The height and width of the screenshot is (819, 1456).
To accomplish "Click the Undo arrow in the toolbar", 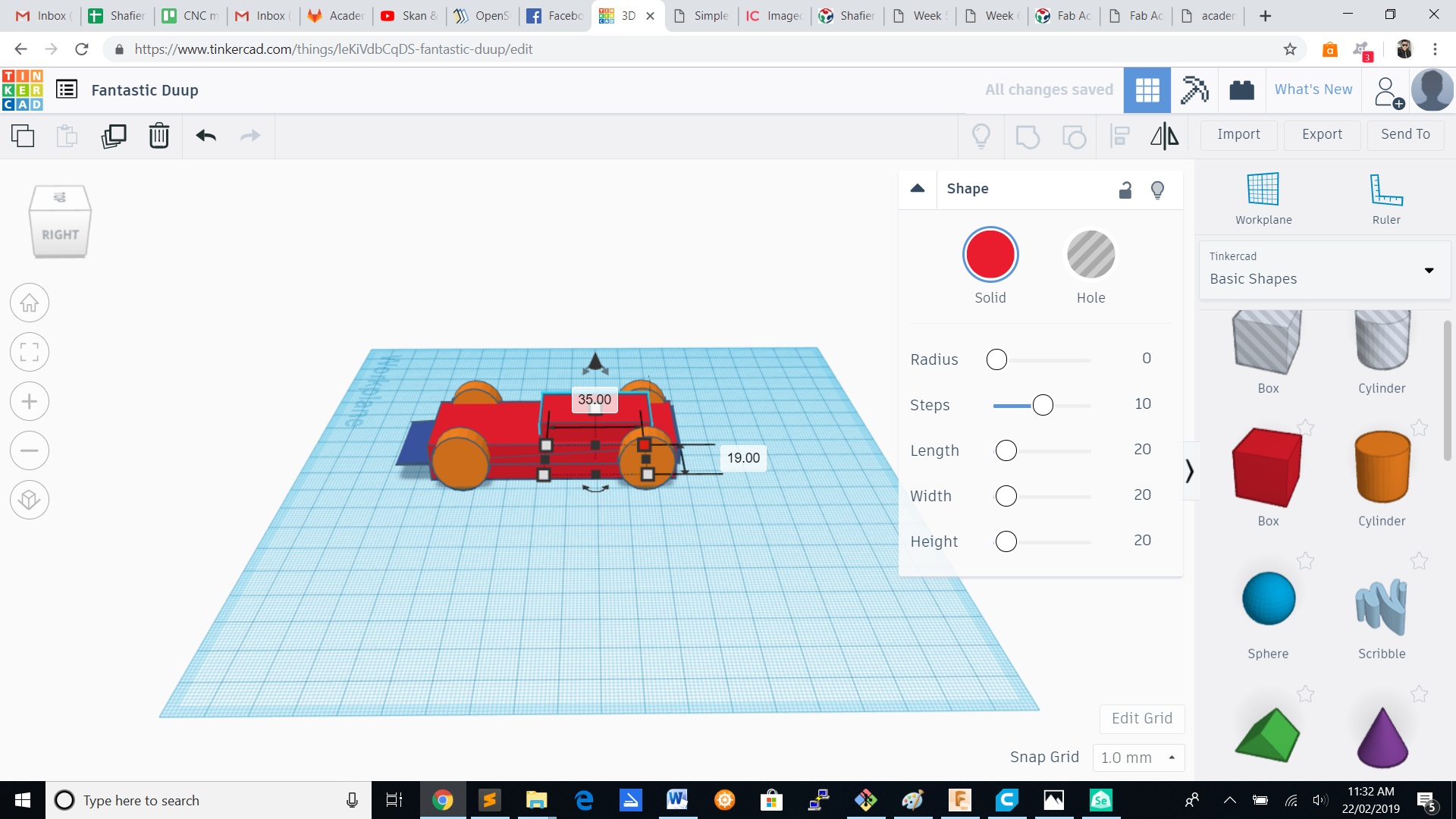I will pyautogui.click(x=206, y=136).
